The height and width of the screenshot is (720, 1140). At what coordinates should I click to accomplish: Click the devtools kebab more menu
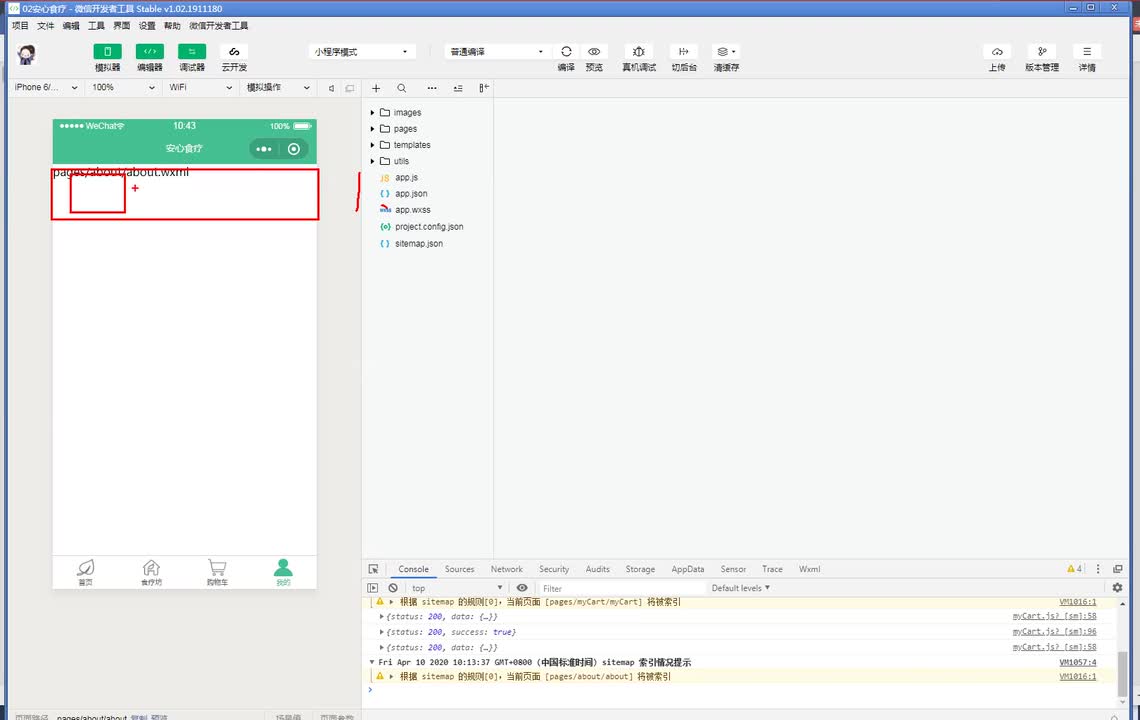pyautogui.click(x=1098, y=569)
